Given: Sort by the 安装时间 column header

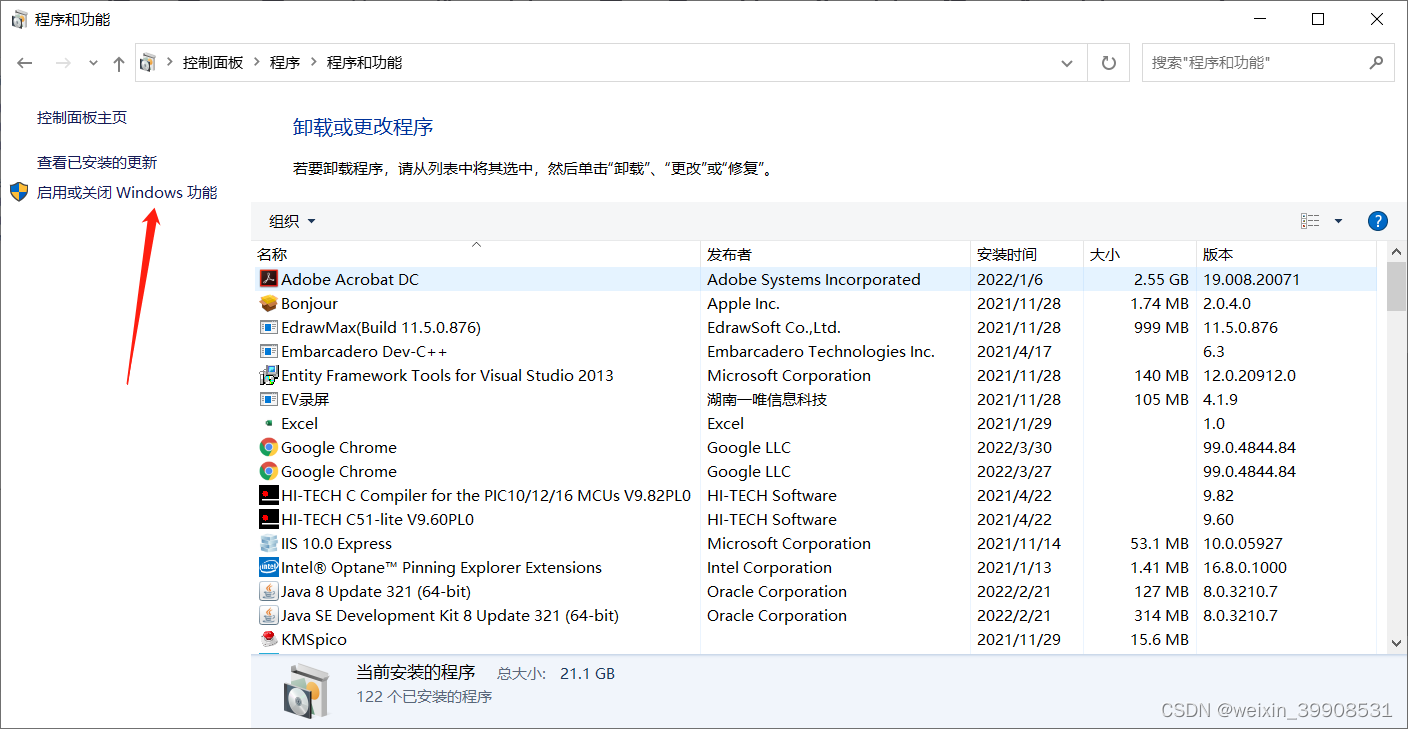Looking at the screenshot, I should point(1027,254).
